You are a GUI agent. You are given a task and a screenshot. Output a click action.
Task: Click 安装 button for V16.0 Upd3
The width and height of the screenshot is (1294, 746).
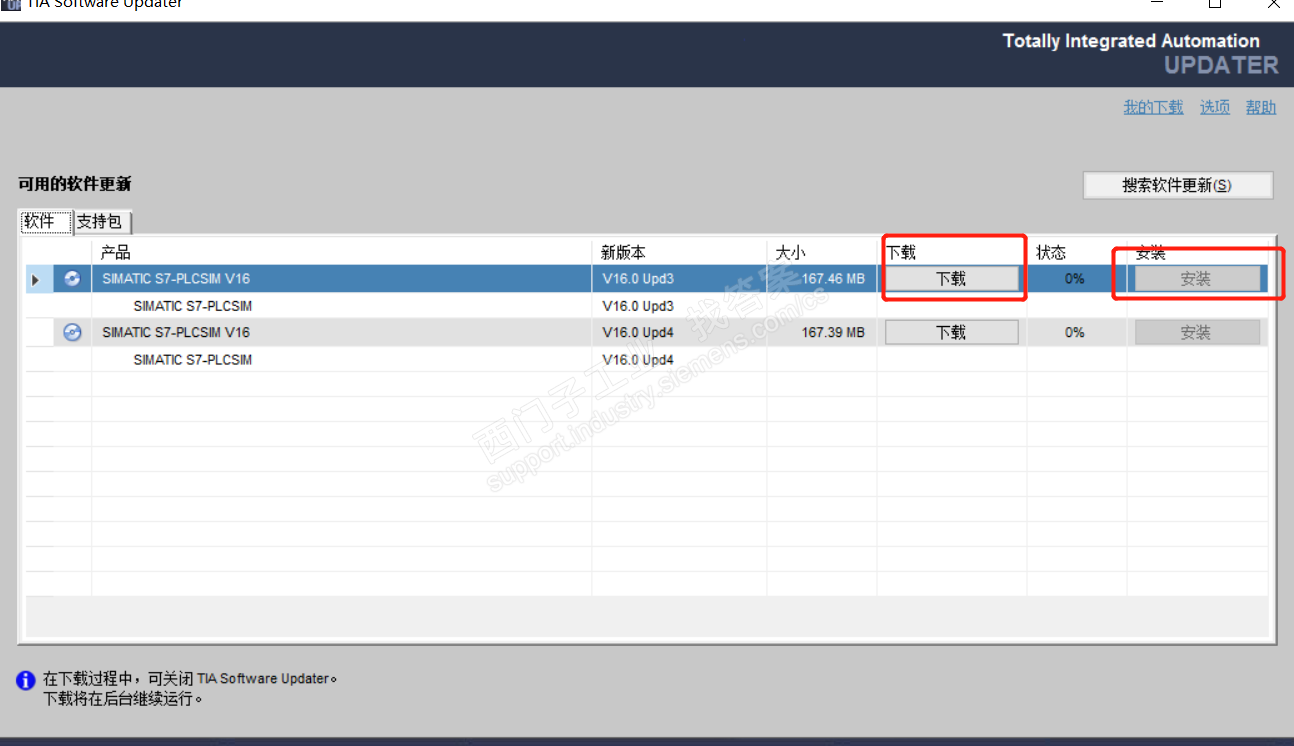point(1197,279)
